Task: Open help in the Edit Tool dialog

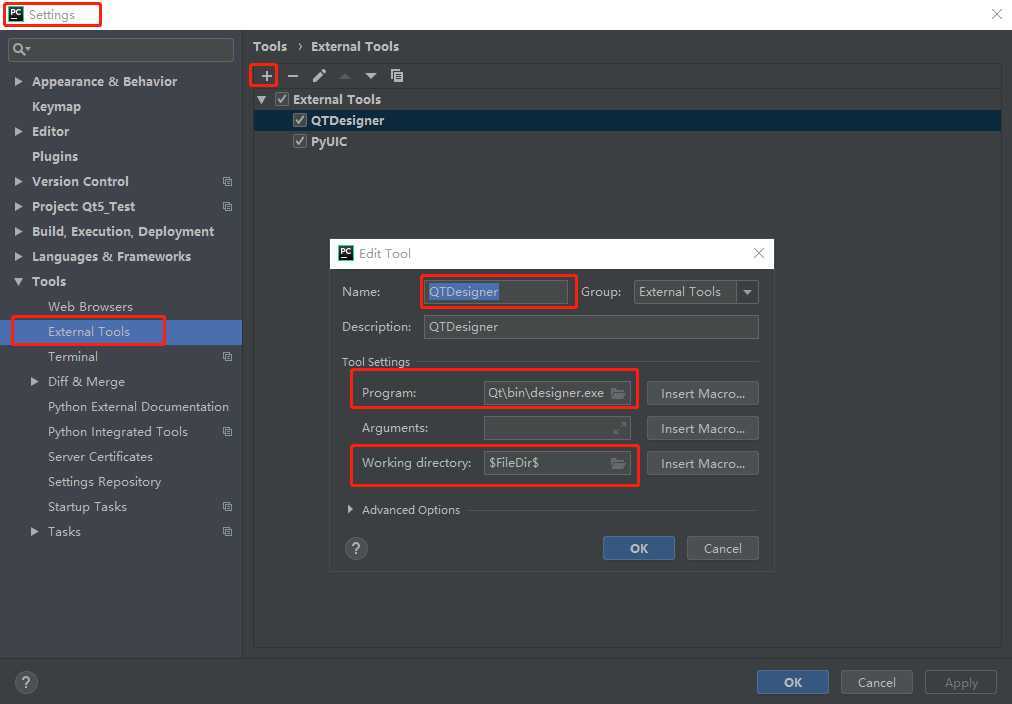Action: pos(356,548)
